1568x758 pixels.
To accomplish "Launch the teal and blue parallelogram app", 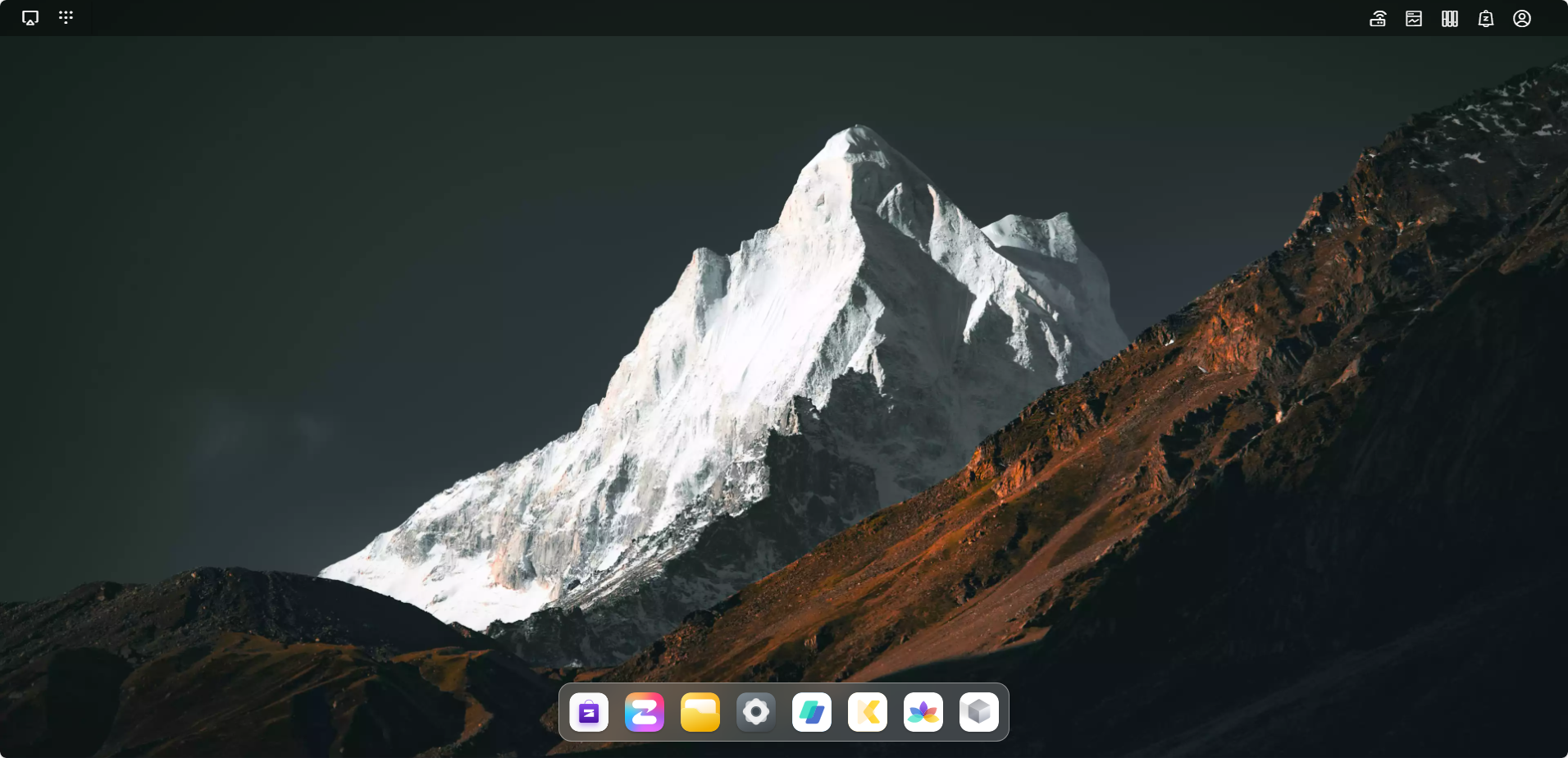I will click(812, 712).
